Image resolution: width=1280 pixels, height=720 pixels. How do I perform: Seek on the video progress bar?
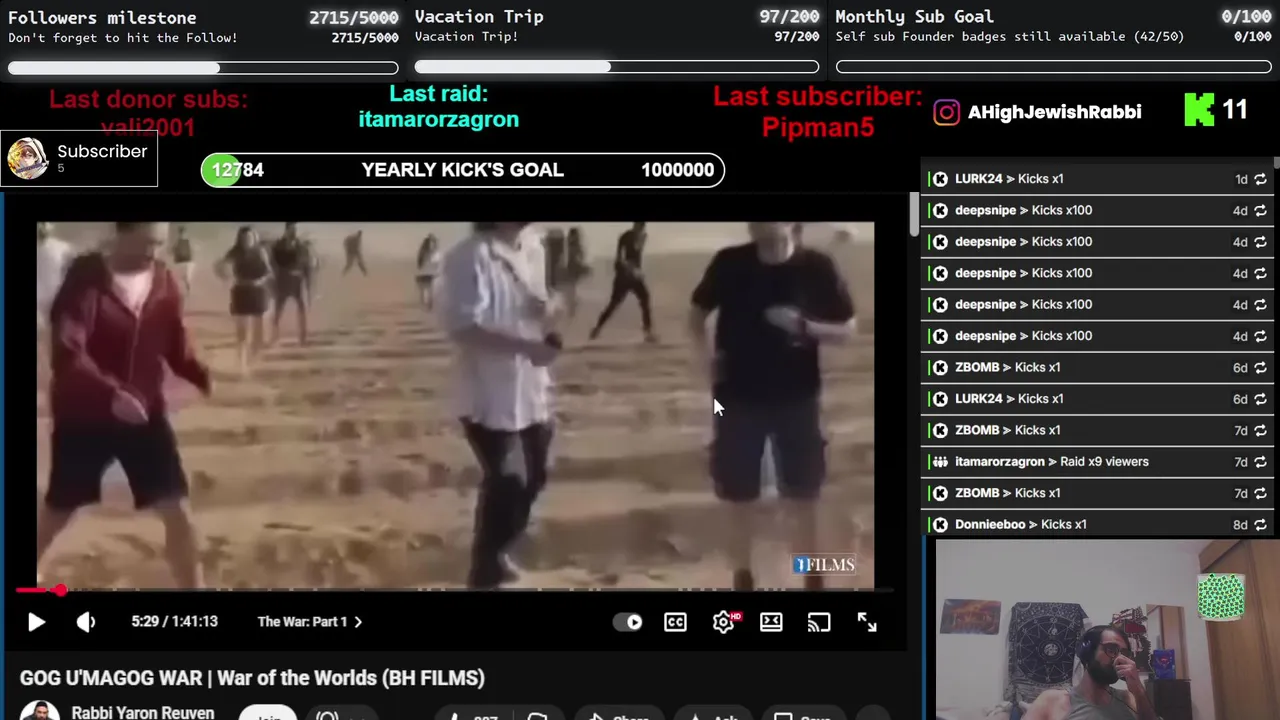455,590
